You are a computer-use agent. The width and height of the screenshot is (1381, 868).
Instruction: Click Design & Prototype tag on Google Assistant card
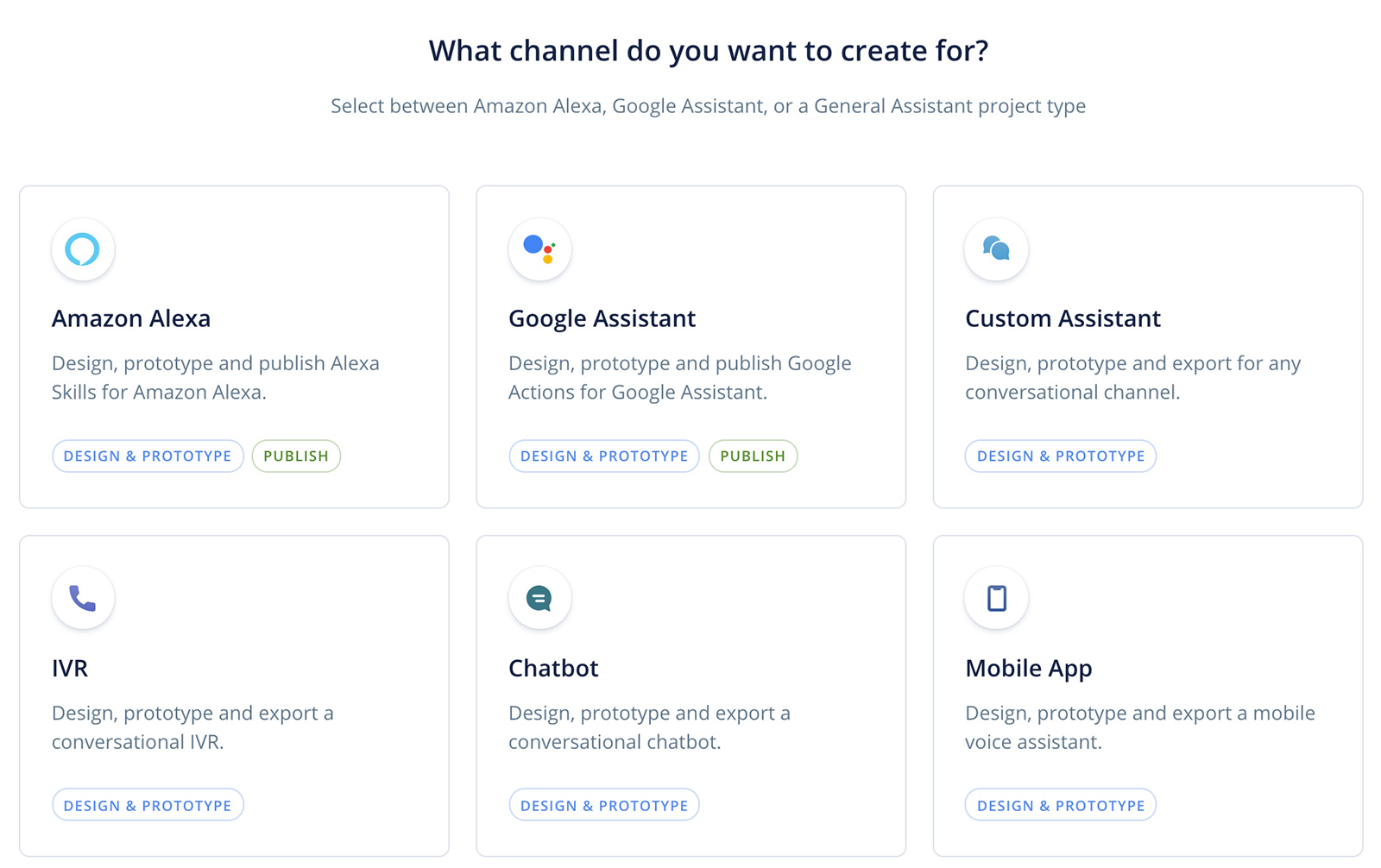pos(604,456)
